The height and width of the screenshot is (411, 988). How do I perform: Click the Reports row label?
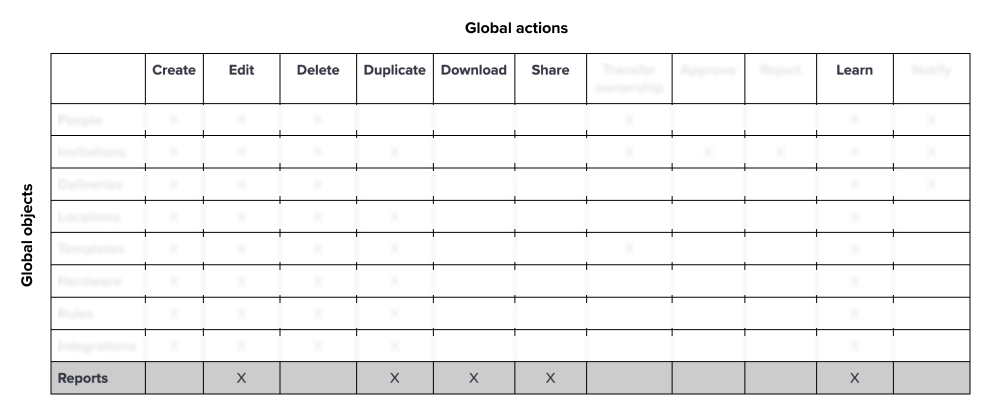point(83,379)
